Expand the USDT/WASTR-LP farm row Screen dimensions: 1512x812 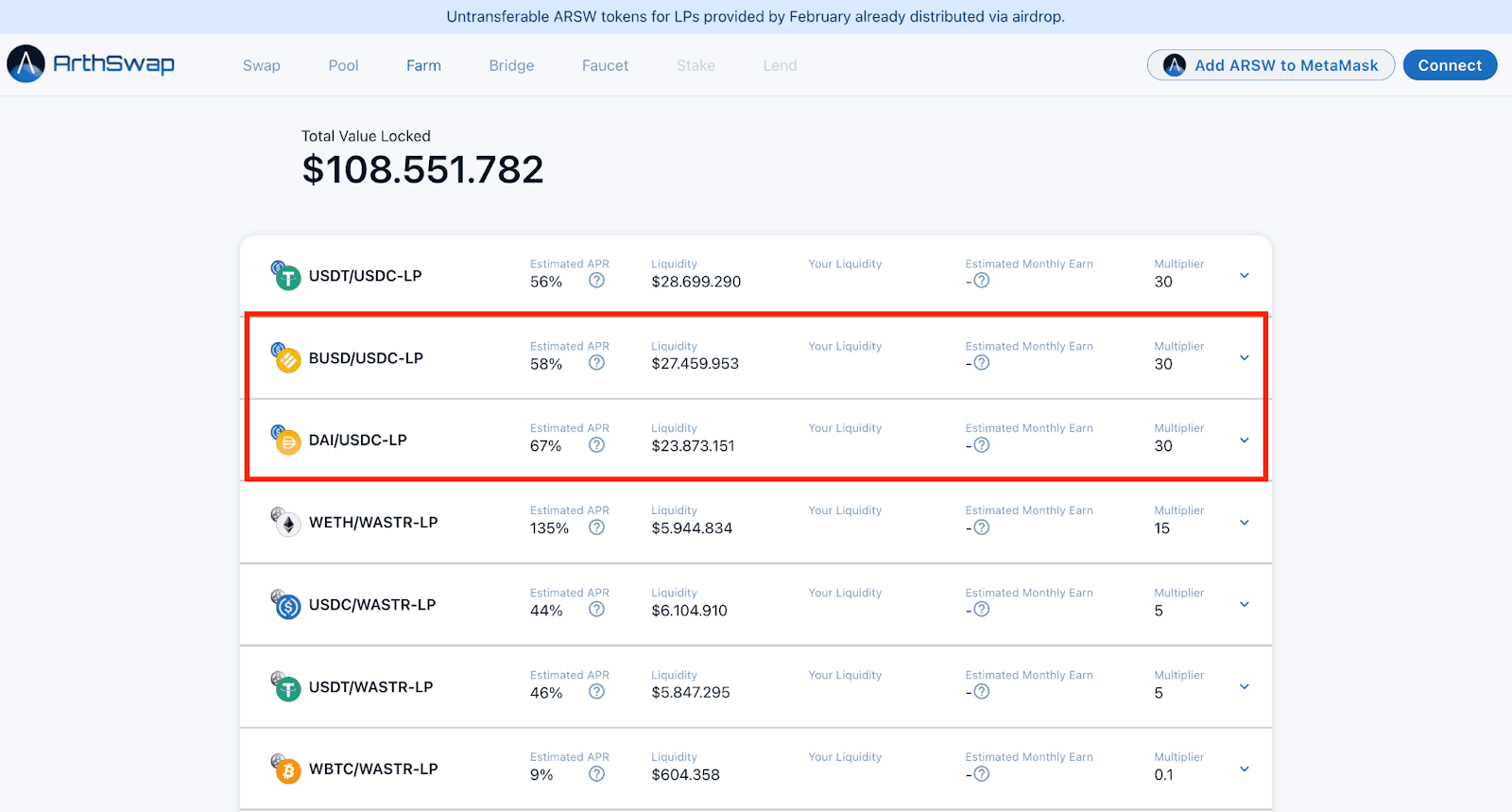point(1245,687)
